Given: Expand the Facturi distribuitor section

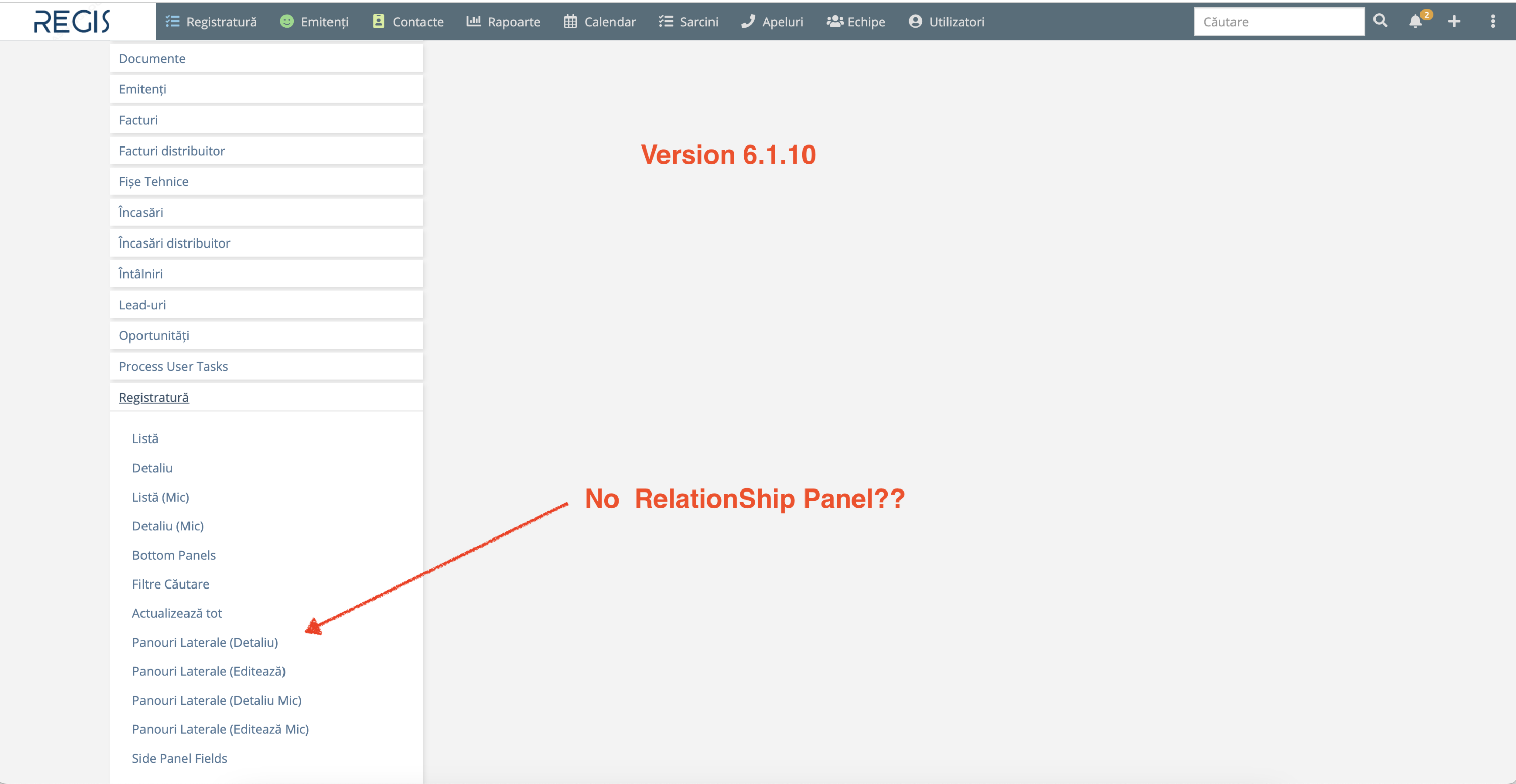Looking at the screenshot, I should click(x=171, y=151).
